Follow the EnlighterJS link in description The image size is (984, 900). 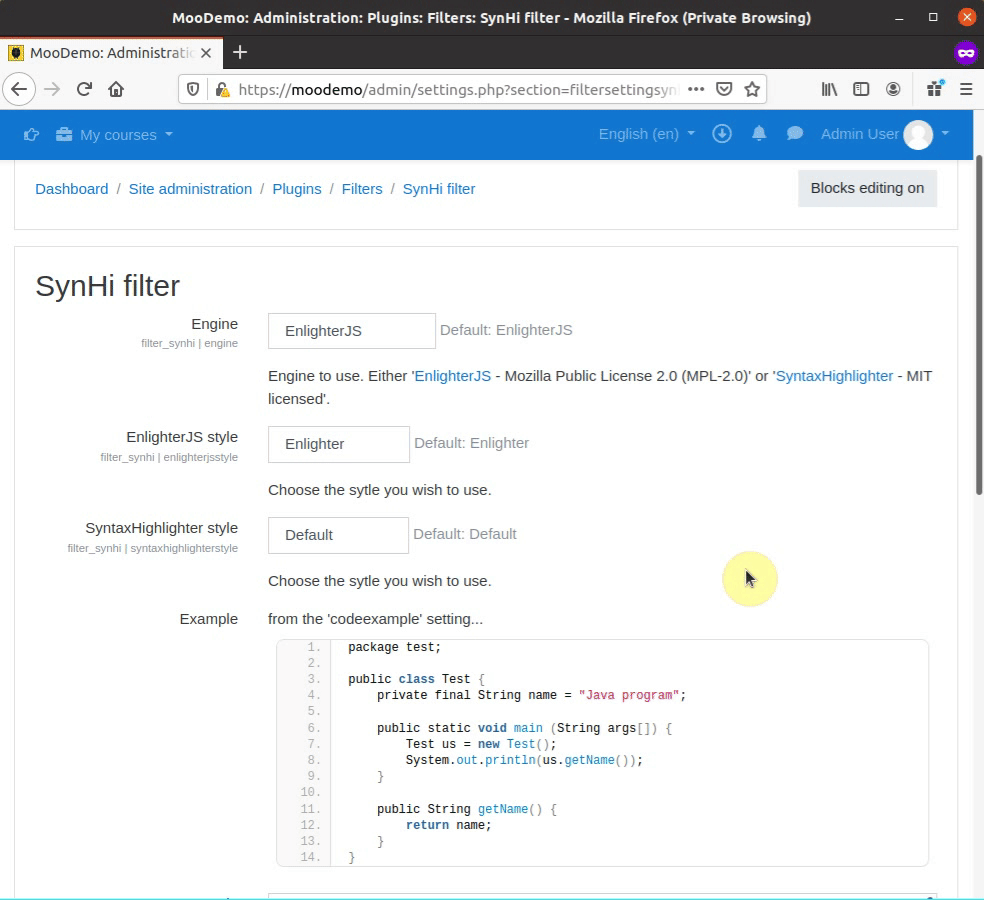(x=452, y=376)
